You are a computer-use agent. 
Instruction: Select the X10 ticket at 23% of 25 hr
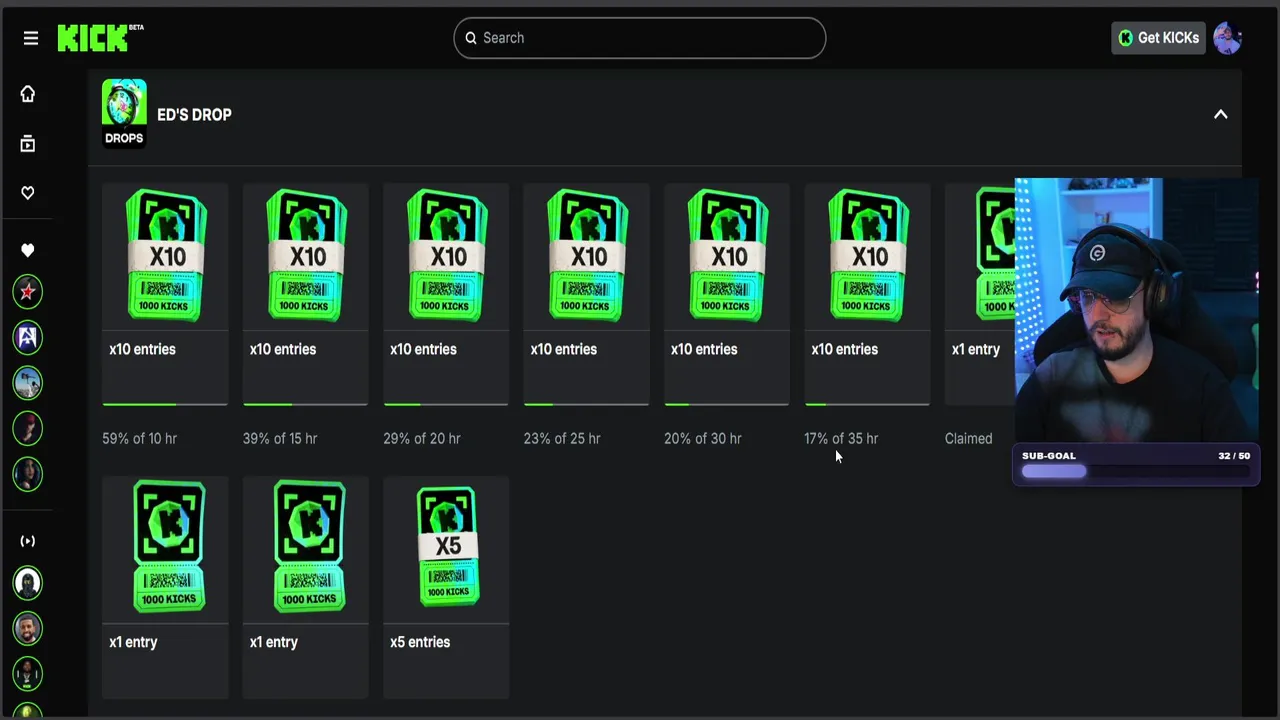(587, 255)
